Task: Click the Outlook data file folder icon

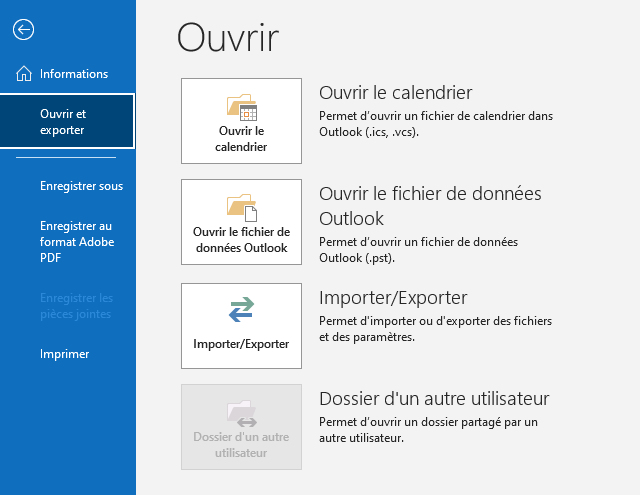Action: [242, 208]
